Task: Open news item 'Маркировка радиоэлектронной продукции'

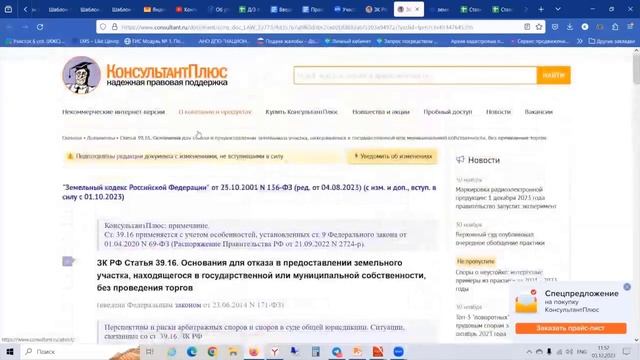Action: click(x=506, y=198)
